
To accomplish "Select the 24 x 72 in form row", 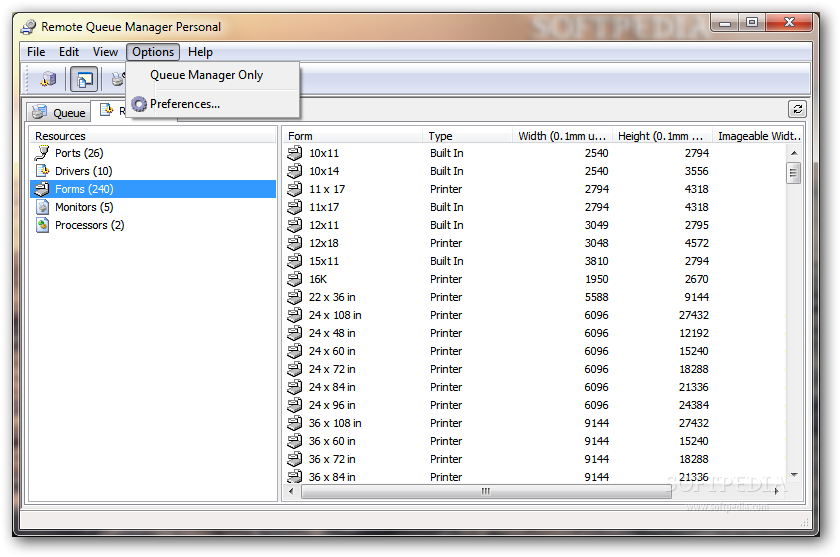I will [533, 369].
